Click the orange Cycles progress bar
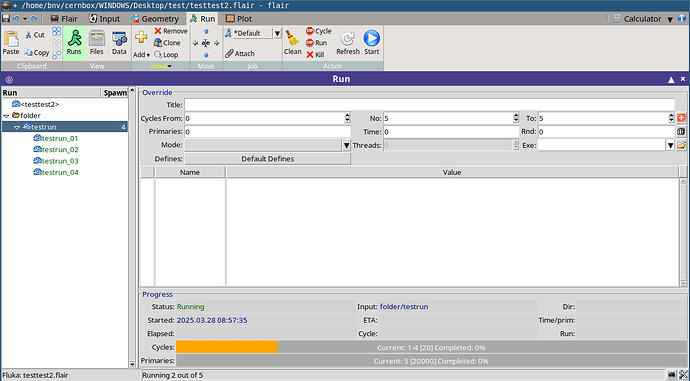The height and width of the screenshot is (381, 690). pos(227,347)
